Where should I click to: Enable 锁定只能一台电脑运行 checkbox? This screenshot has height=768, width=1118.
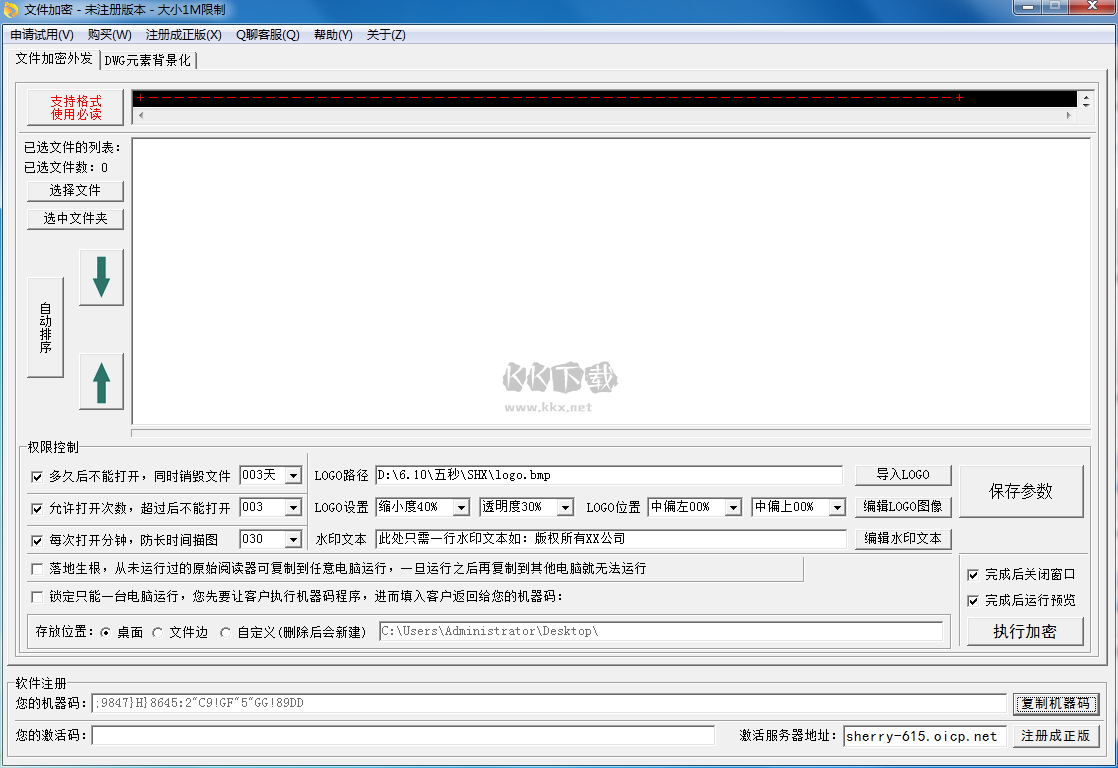pos(37,597)
